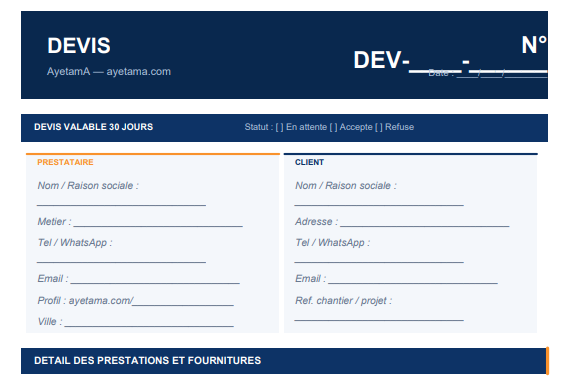
Task: Click Prestataire 'Email' blank line
Action: [x=155, y=283]
